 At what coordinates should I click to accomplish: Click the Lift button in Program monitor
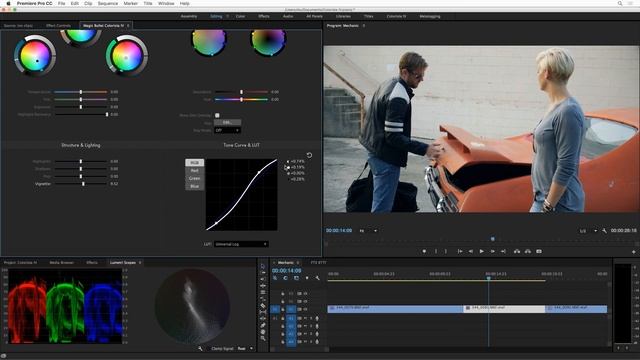517,251
